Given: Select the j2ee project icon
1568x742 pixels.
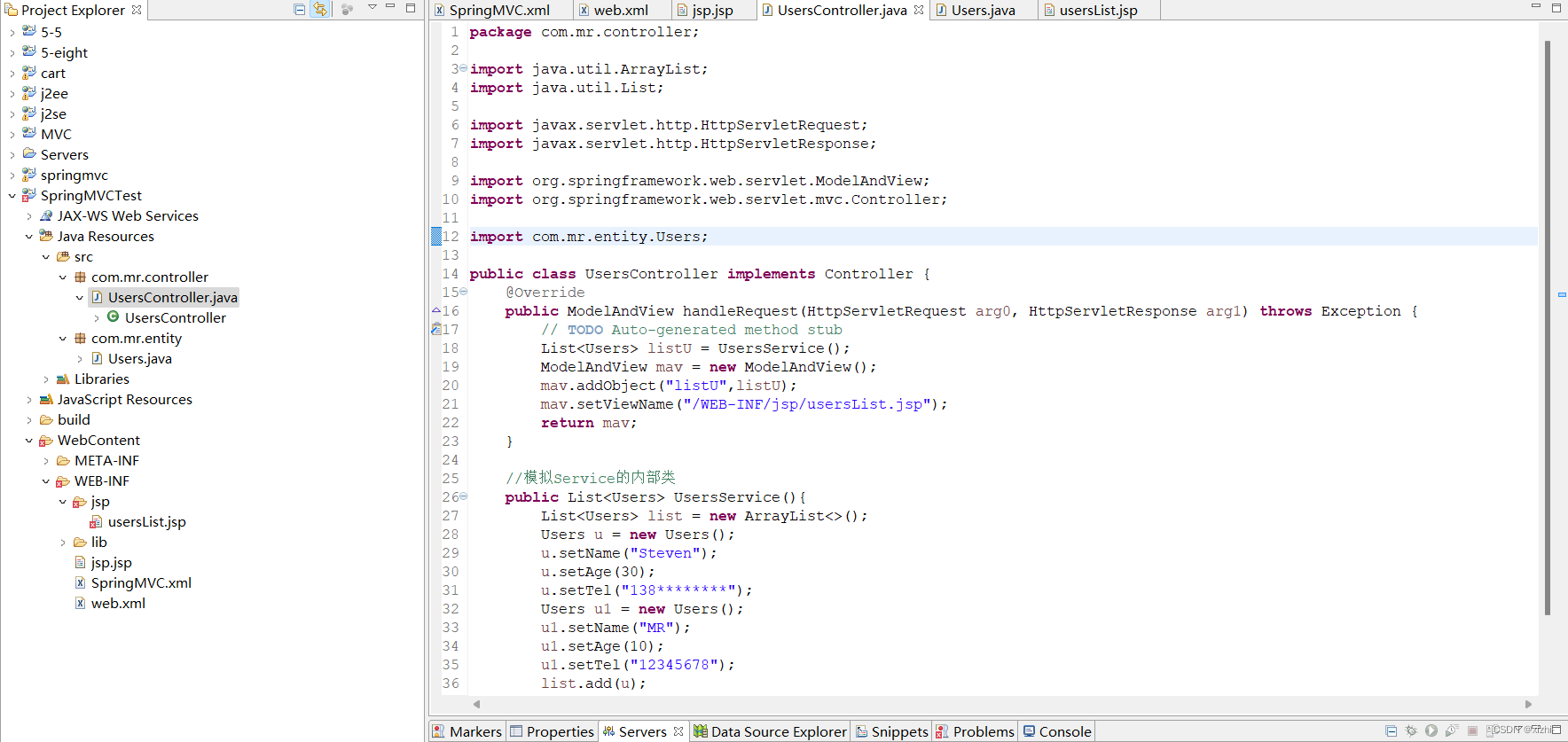Looking at the screenshot, I should pyautogui.click(x=29, y=93).
